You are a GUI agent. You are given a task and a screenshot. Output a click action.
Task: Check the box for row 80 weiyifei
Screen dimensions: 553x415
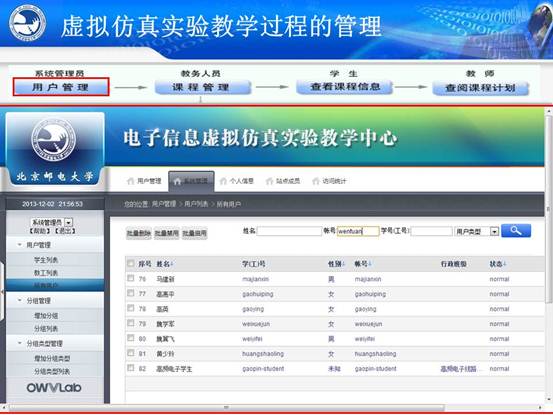130,338
